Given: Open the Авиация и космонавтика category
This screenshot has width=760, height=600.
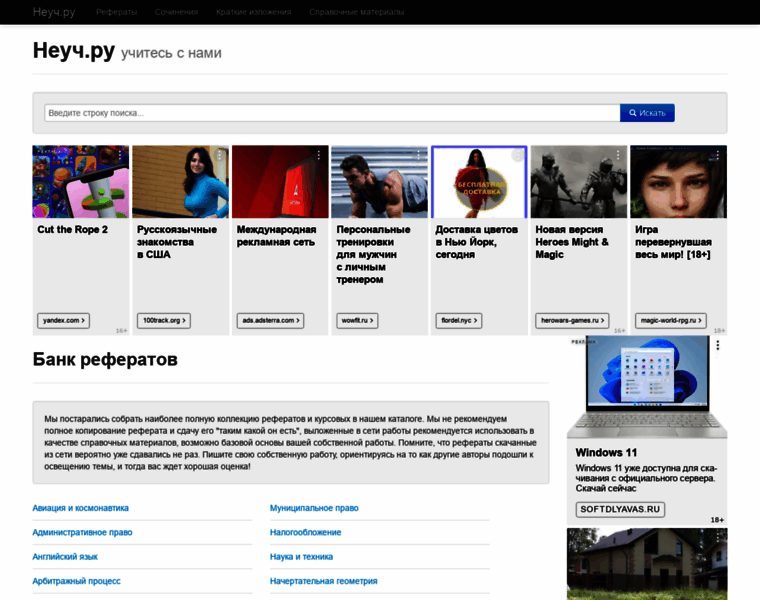Looking at the screenshot, I should click(80, 508).
